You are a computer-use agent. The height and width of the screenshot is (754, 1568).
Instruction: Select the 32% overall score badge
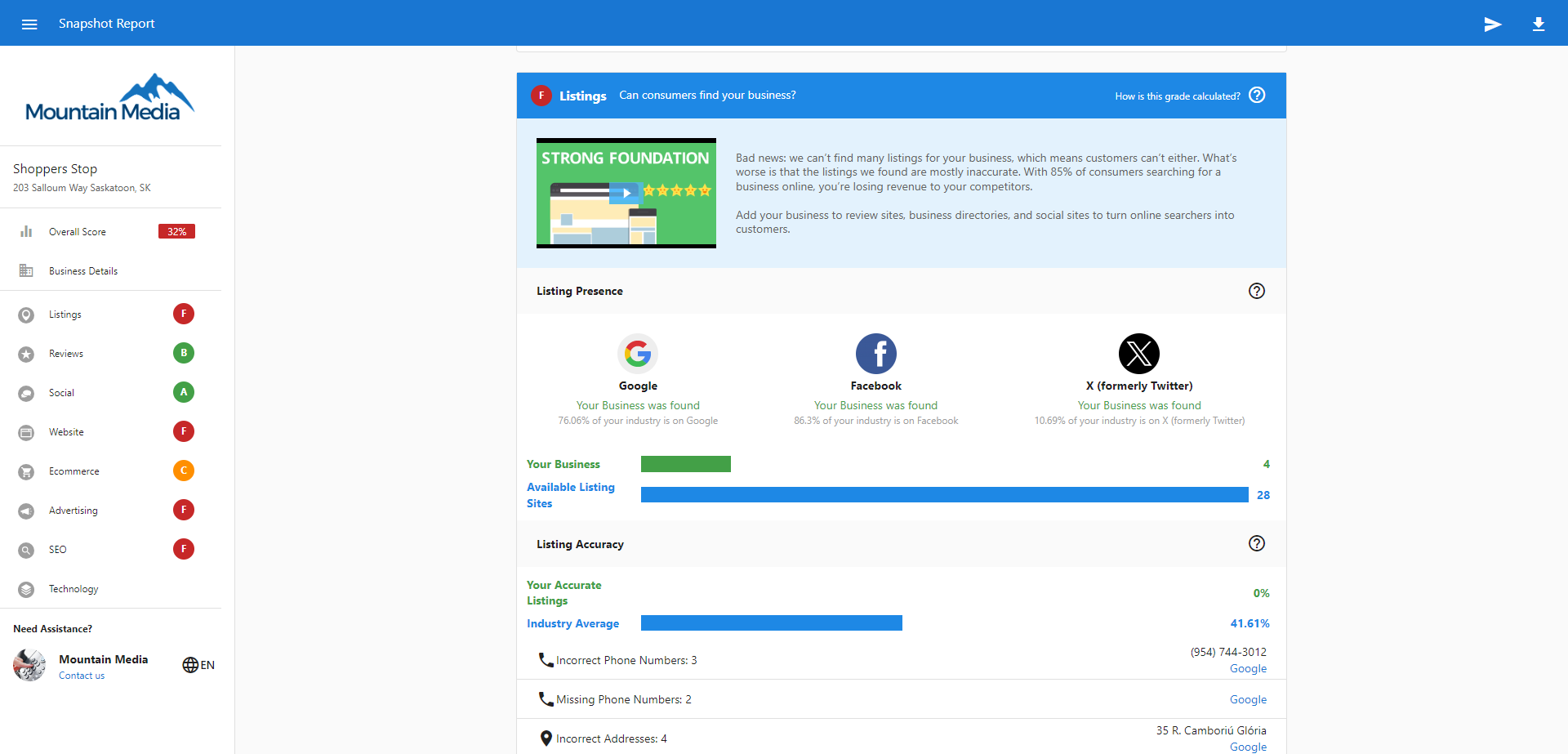pos(176,232)
